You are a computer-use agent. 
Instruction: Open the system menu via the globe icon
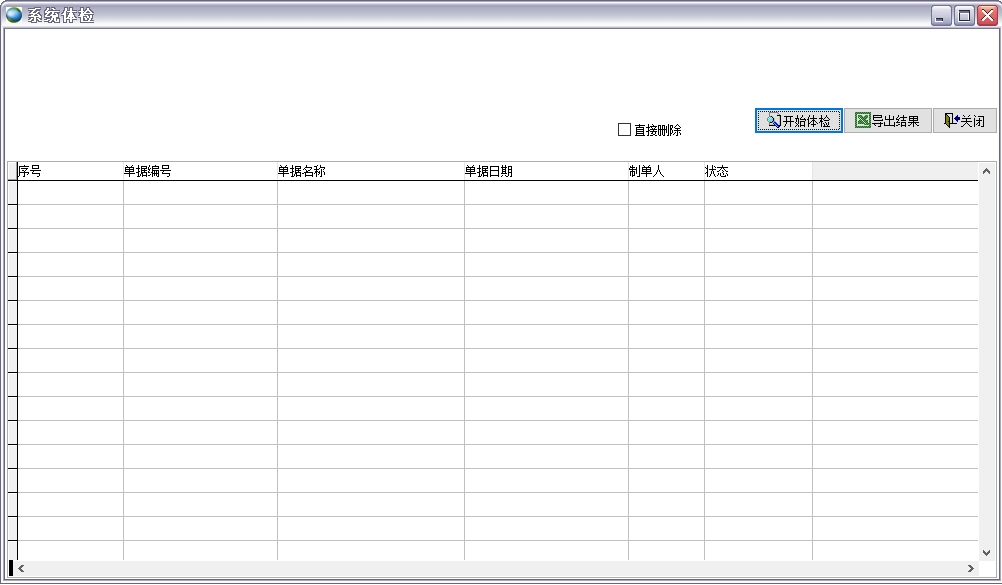pyautogui.click(x=14, y=15)
